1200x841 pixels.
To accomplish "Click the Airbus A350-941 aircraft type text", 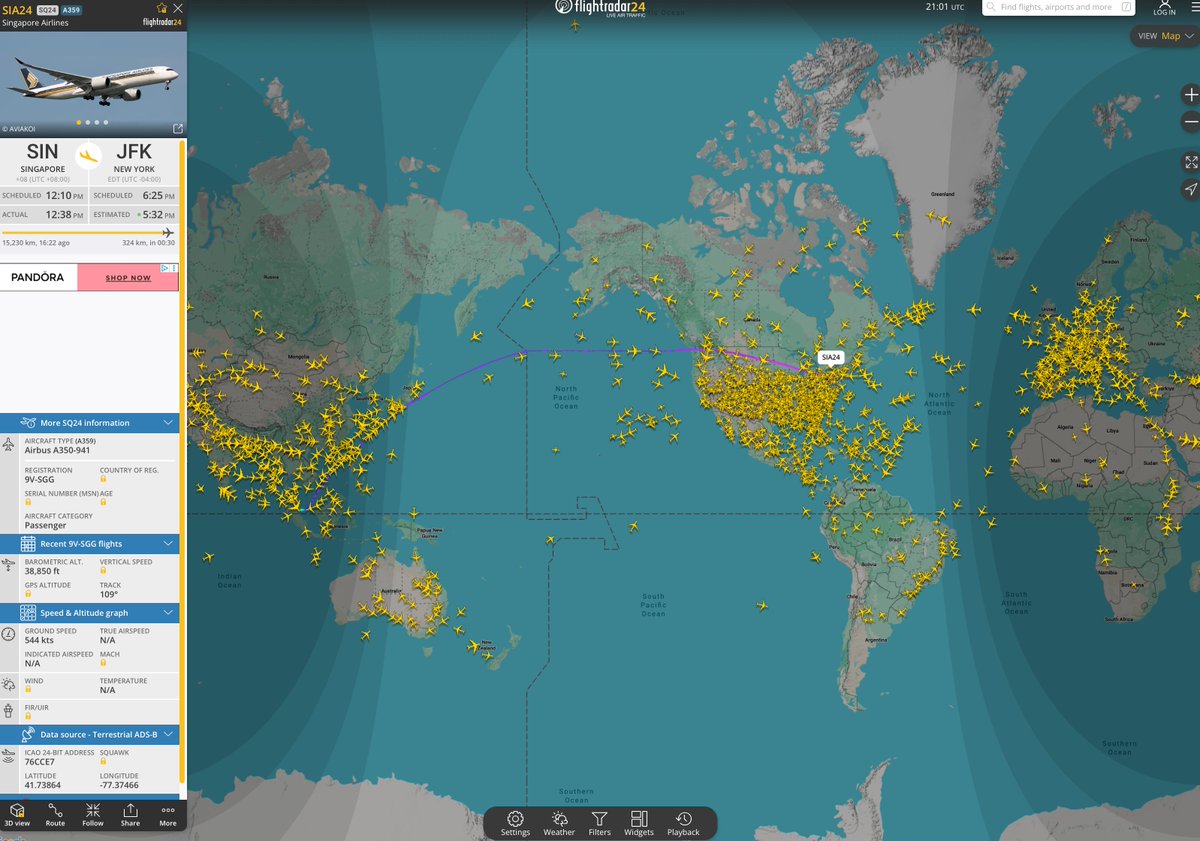I will 60,450.
